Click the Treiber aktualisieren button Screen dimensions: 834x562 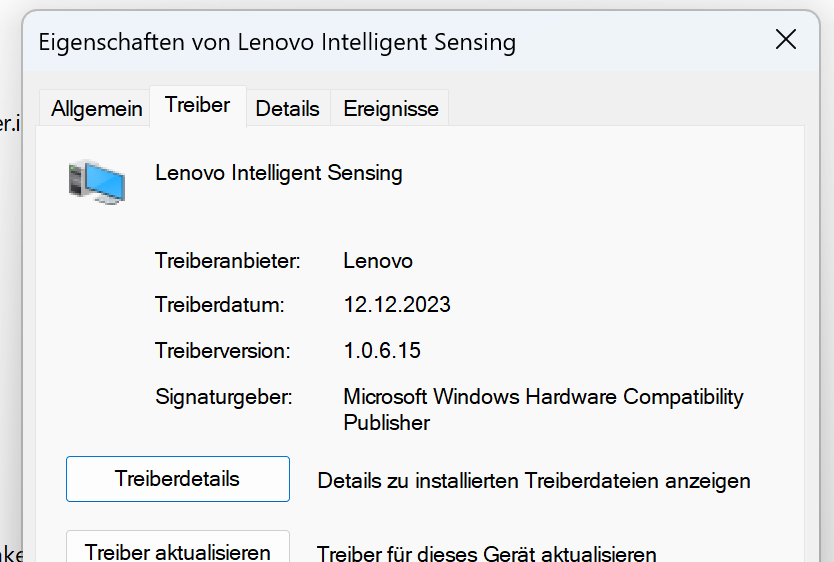tap(178, 551)
